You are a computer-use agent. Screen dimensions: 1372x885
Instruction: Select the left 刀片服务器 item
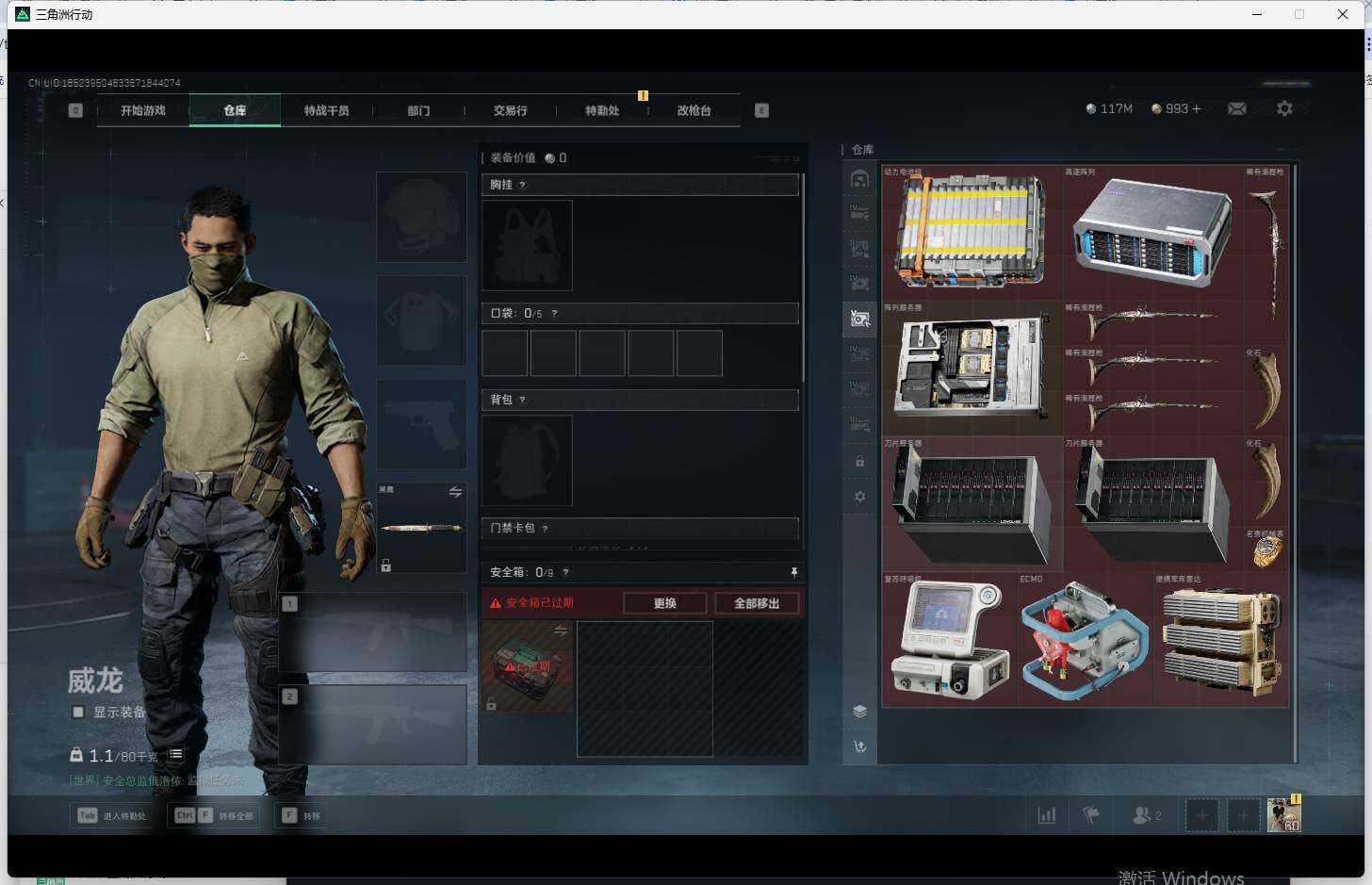[x=972, y=504]
